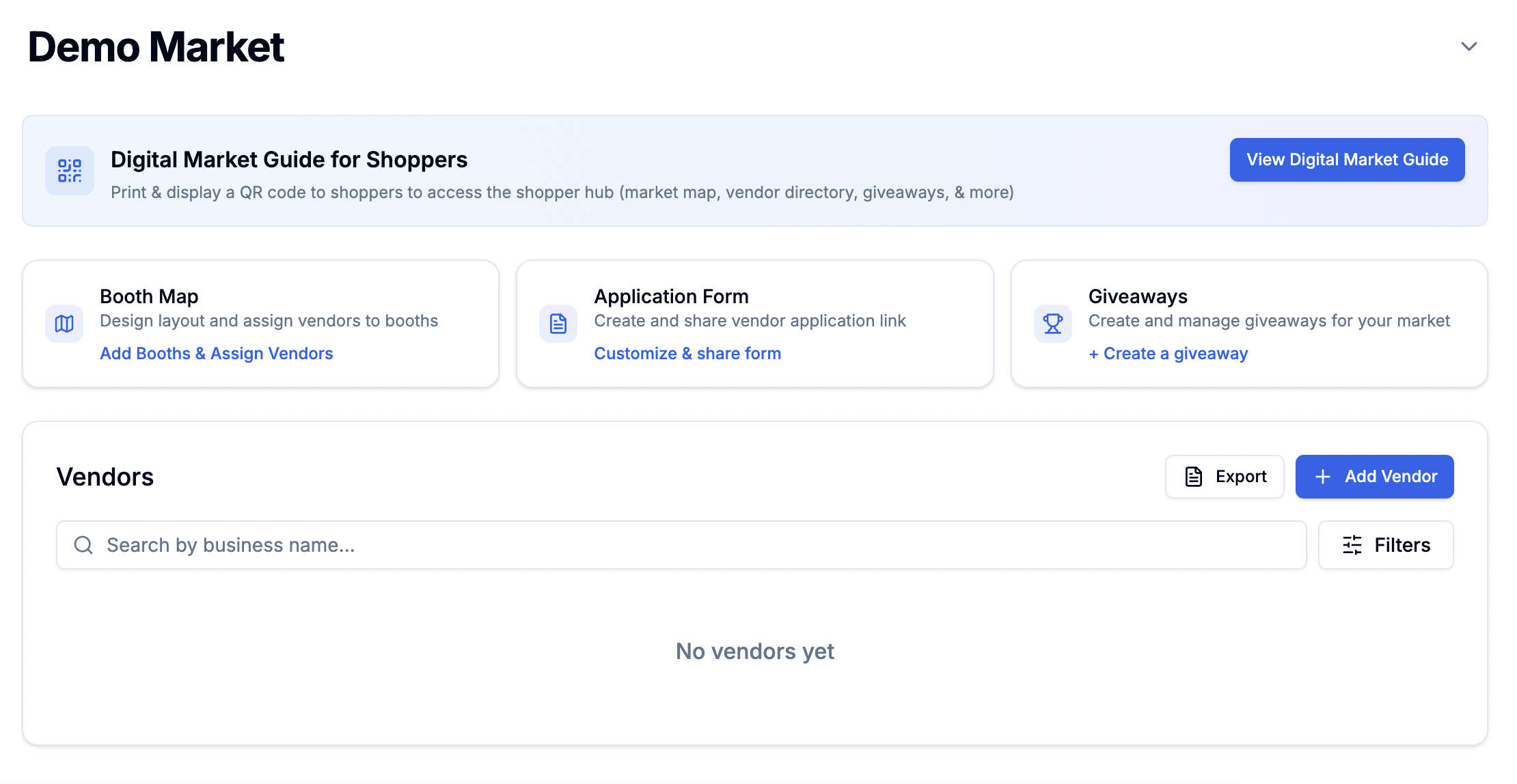The height and width of the screenshot is (784, 1517).
Task: Click the Vendors section heading
Action: [105, 476]
